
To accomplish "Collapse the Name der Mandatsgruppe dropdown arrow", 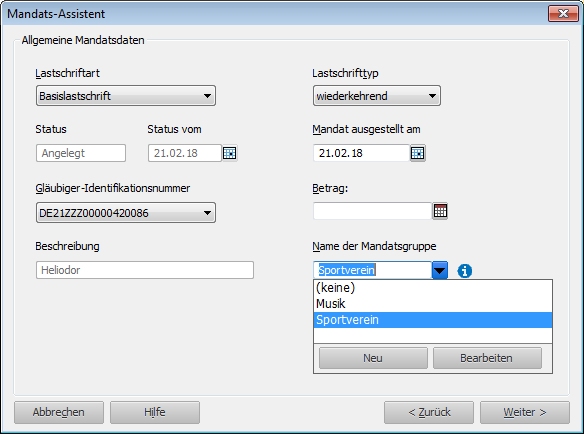I will pos(439,270).
